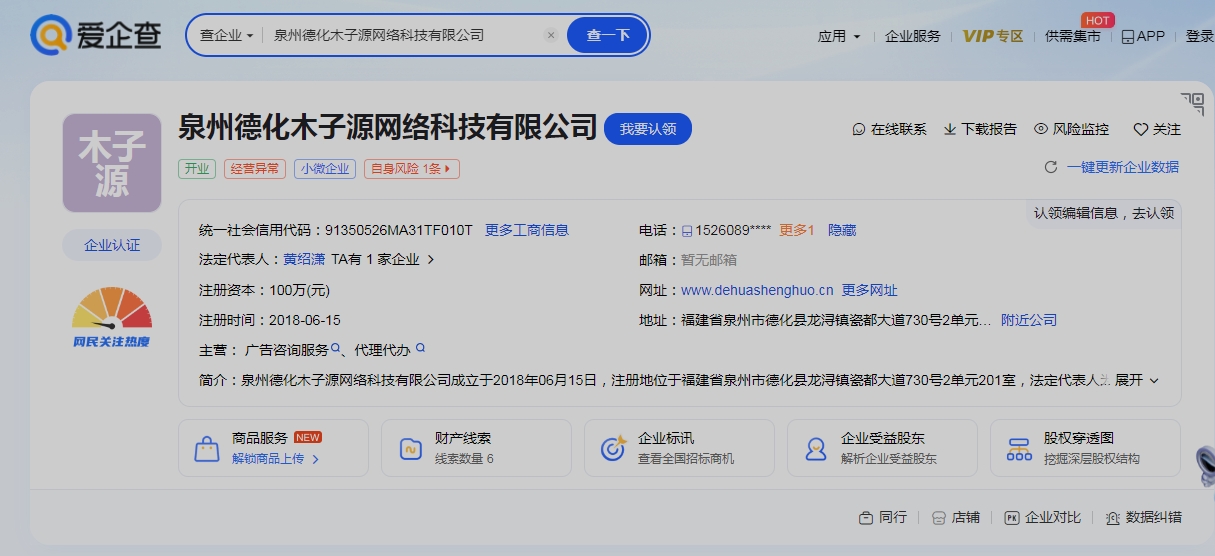Click the 登录 login link
The image size is (1215, 556).
[x=1200, y=36]
